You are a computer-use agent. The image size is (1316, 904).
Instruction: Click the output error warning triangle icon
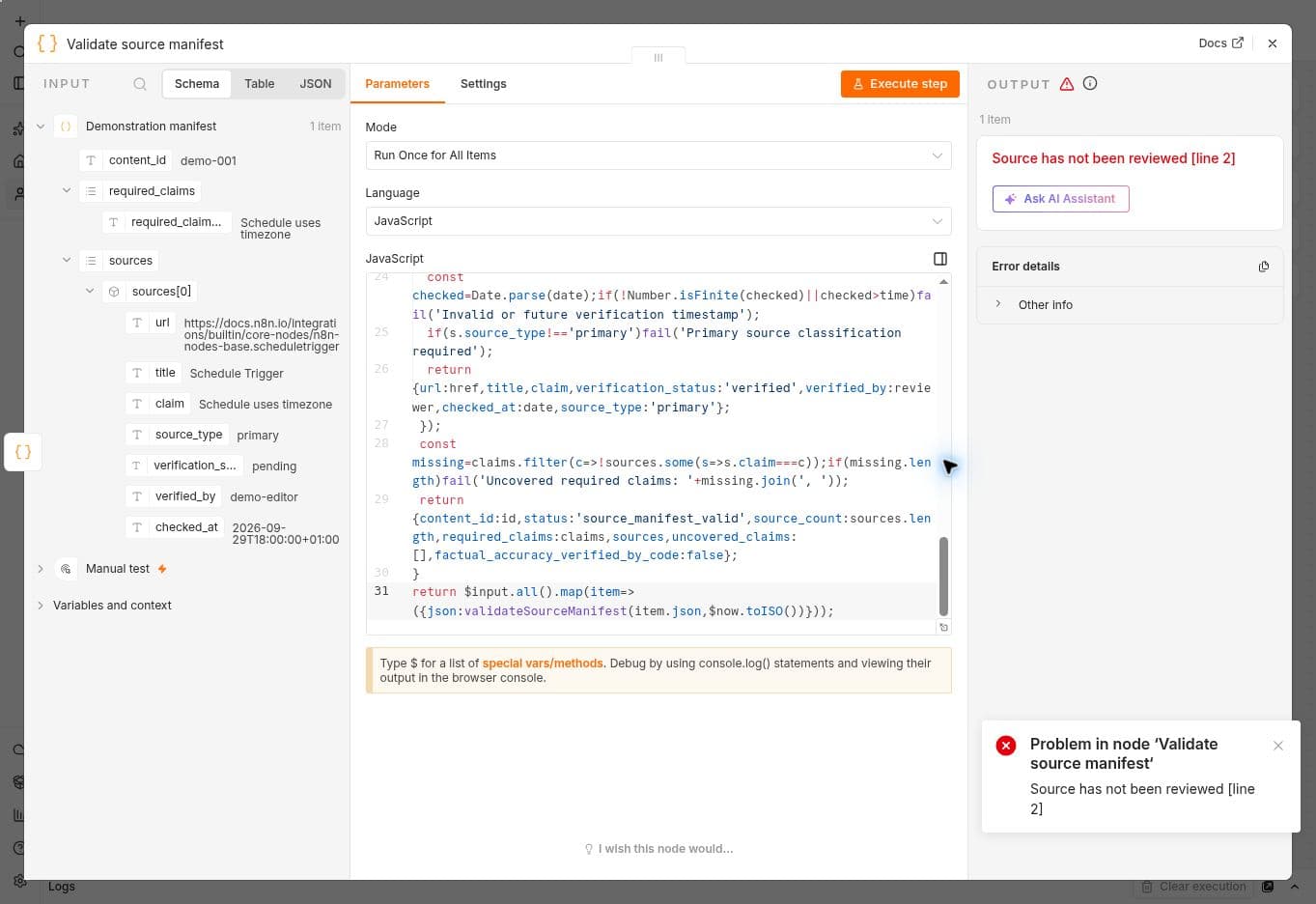pos(1067,84)
